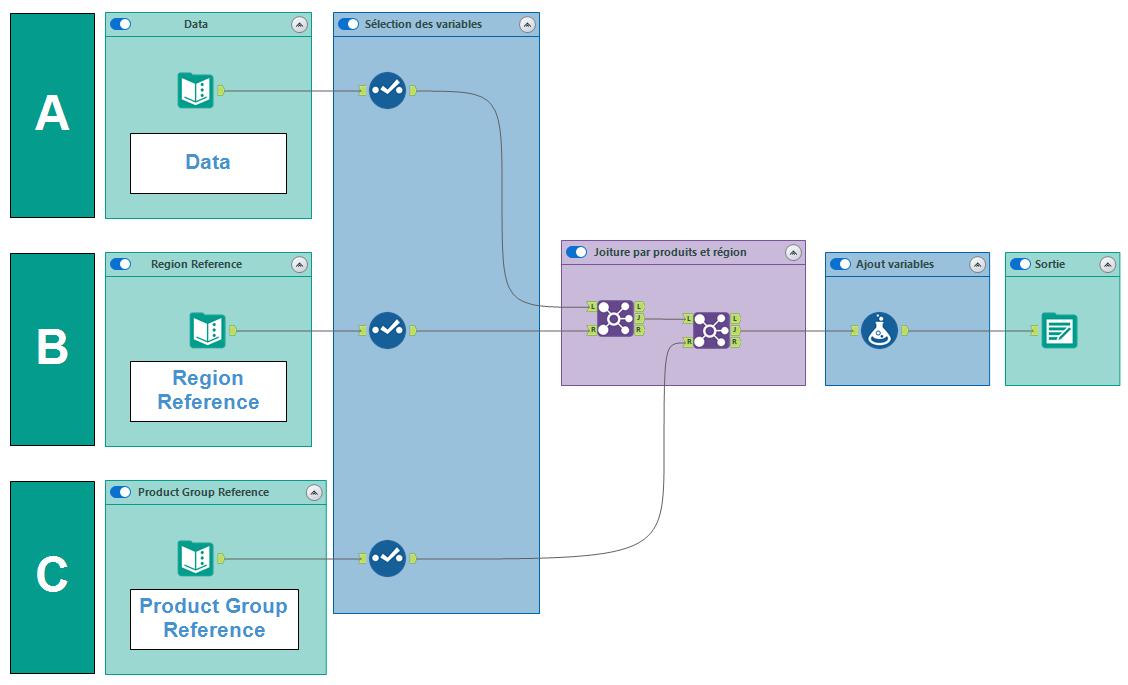Image resolution: width=1128 pixels, height=685 pixels.
Task: Collapse the Data container
Action: 299,24
